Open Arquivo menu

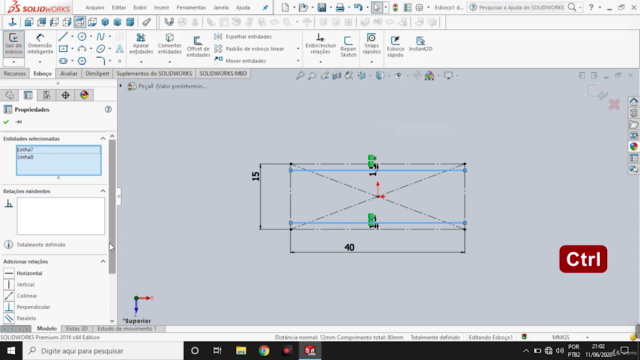point(95,7)
